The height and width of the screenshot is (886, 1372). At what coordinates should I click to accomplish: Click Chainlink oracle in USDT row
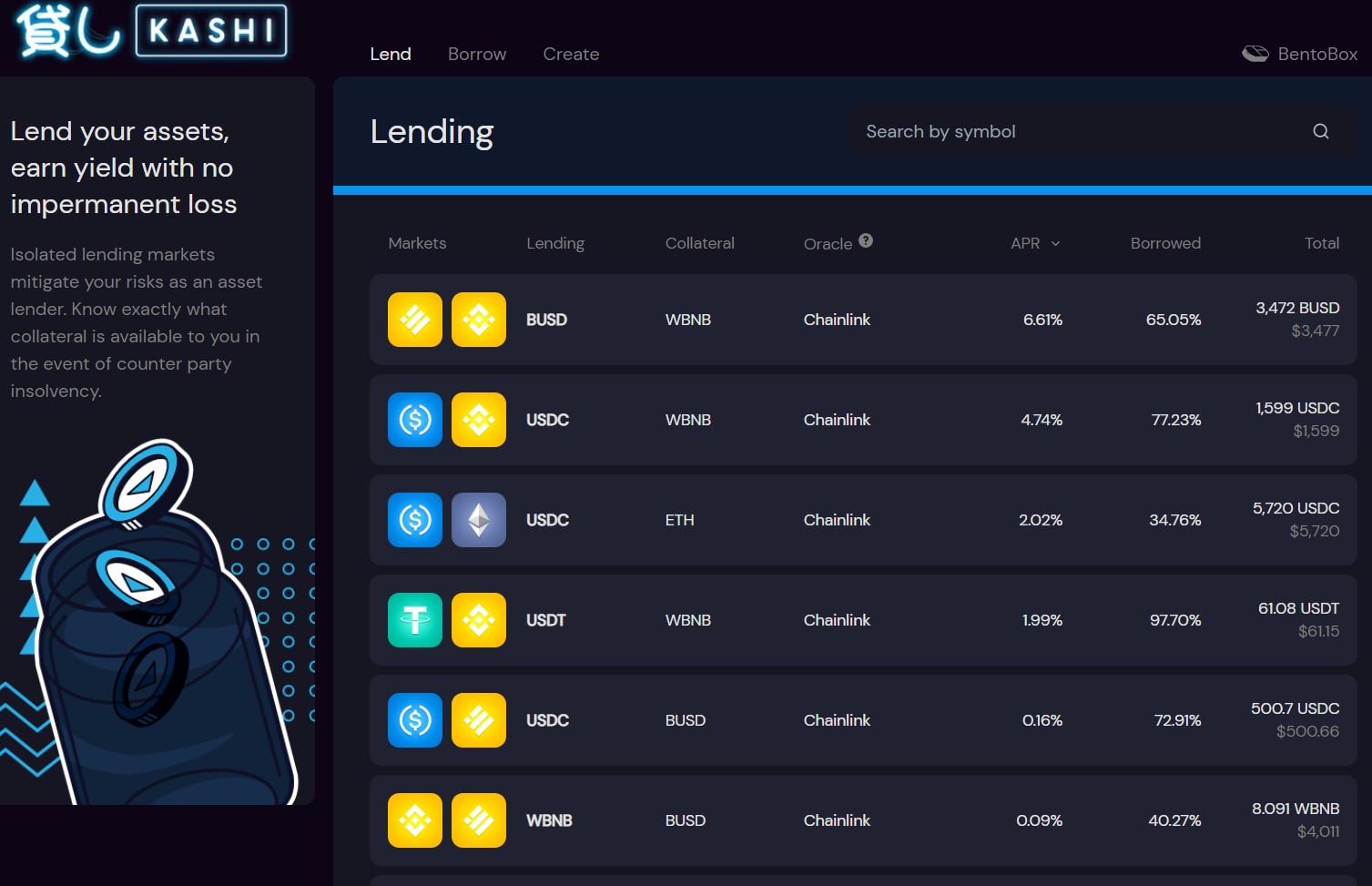[837, 620]
